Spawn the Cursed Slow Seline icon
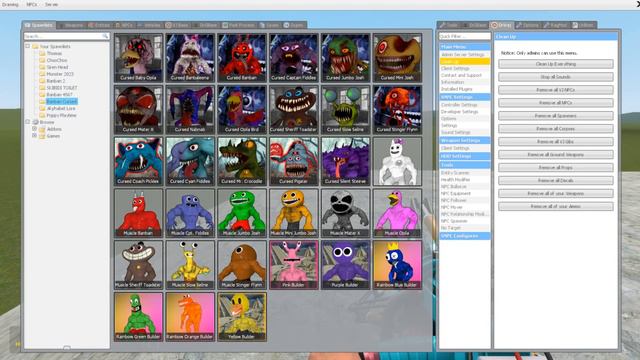 pos(346,109)
